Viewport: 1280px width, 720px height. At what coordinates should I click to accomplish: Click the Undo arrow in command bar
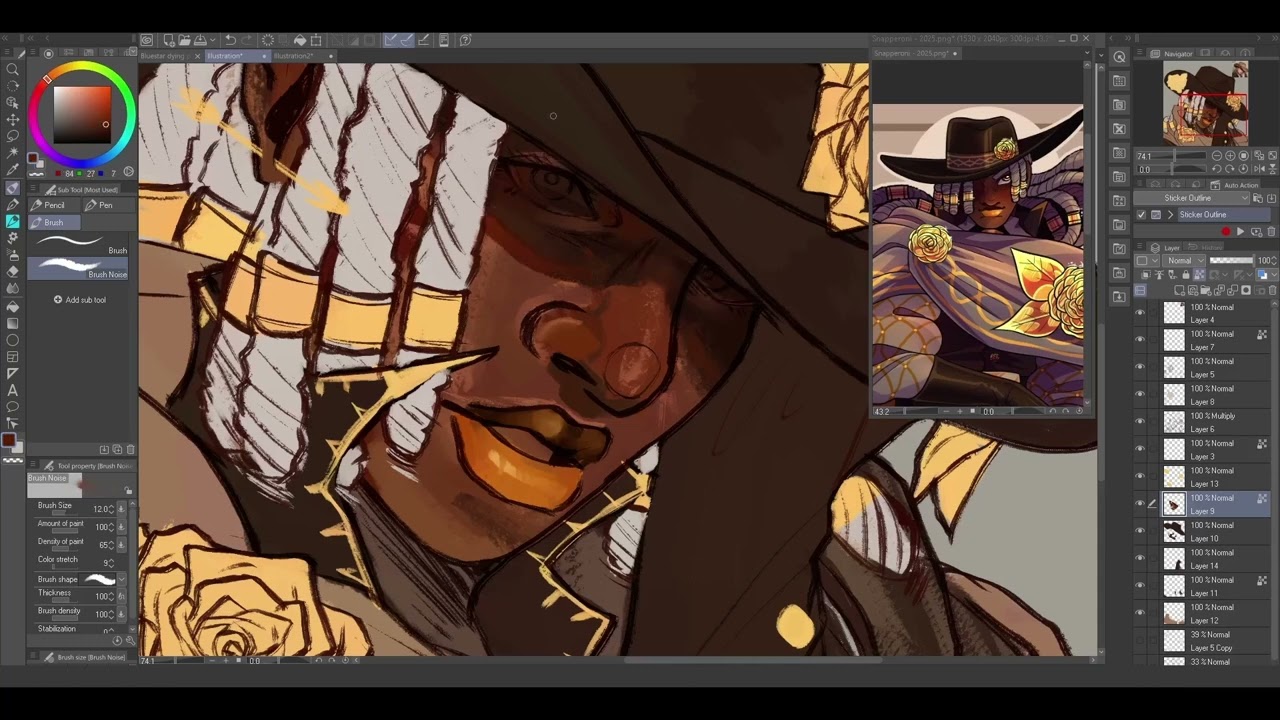click(x=230, y=40)
